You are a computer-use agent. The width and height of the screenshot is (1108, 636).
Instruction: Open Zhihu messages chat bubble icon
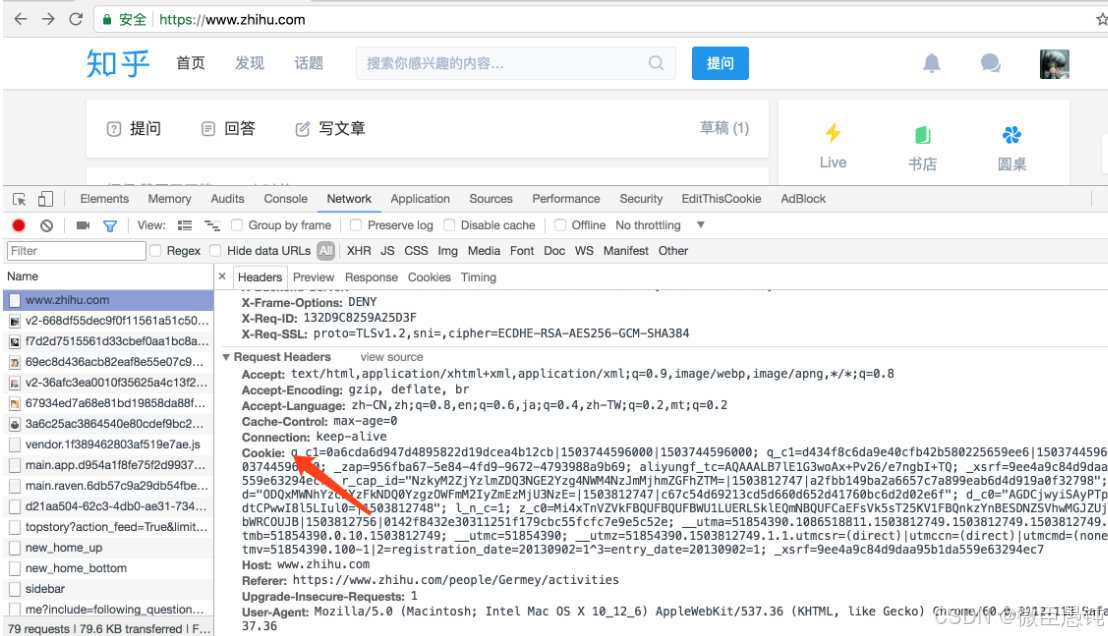[x=990, y=64]
